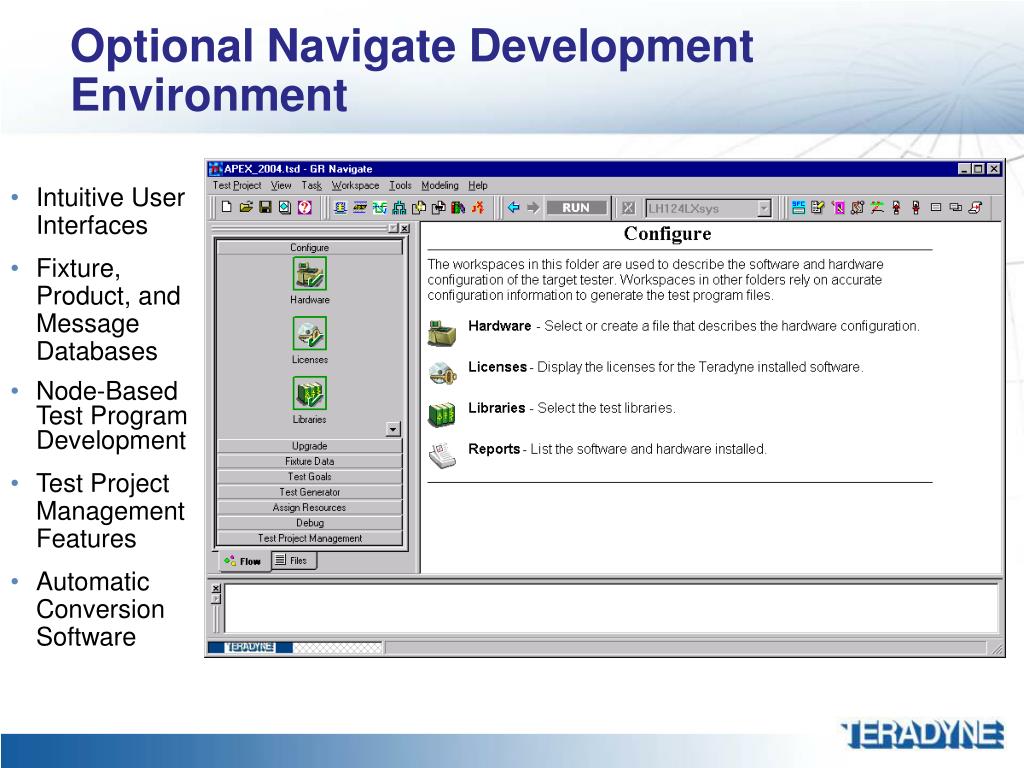Open the Task menu
1024x768 pixels.
(312, 185)
